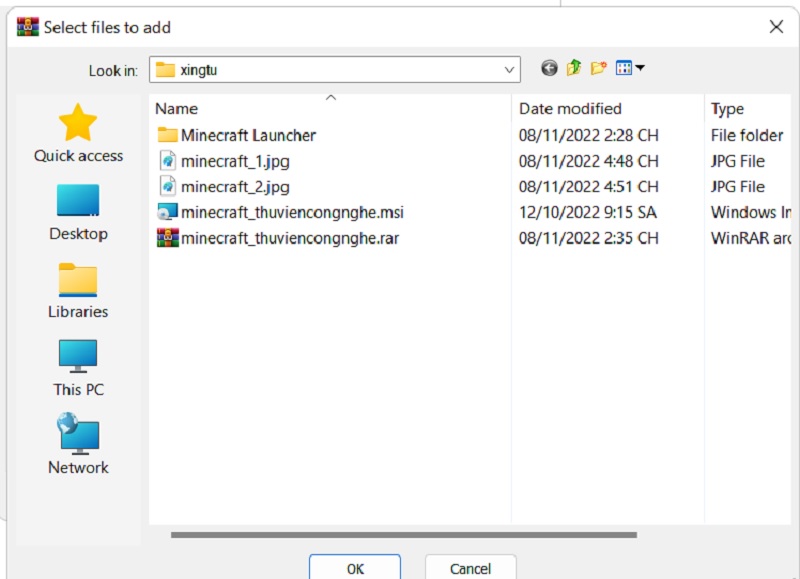
Task: Open Network location in the sidebar
Action: click(x=78, y=444)
